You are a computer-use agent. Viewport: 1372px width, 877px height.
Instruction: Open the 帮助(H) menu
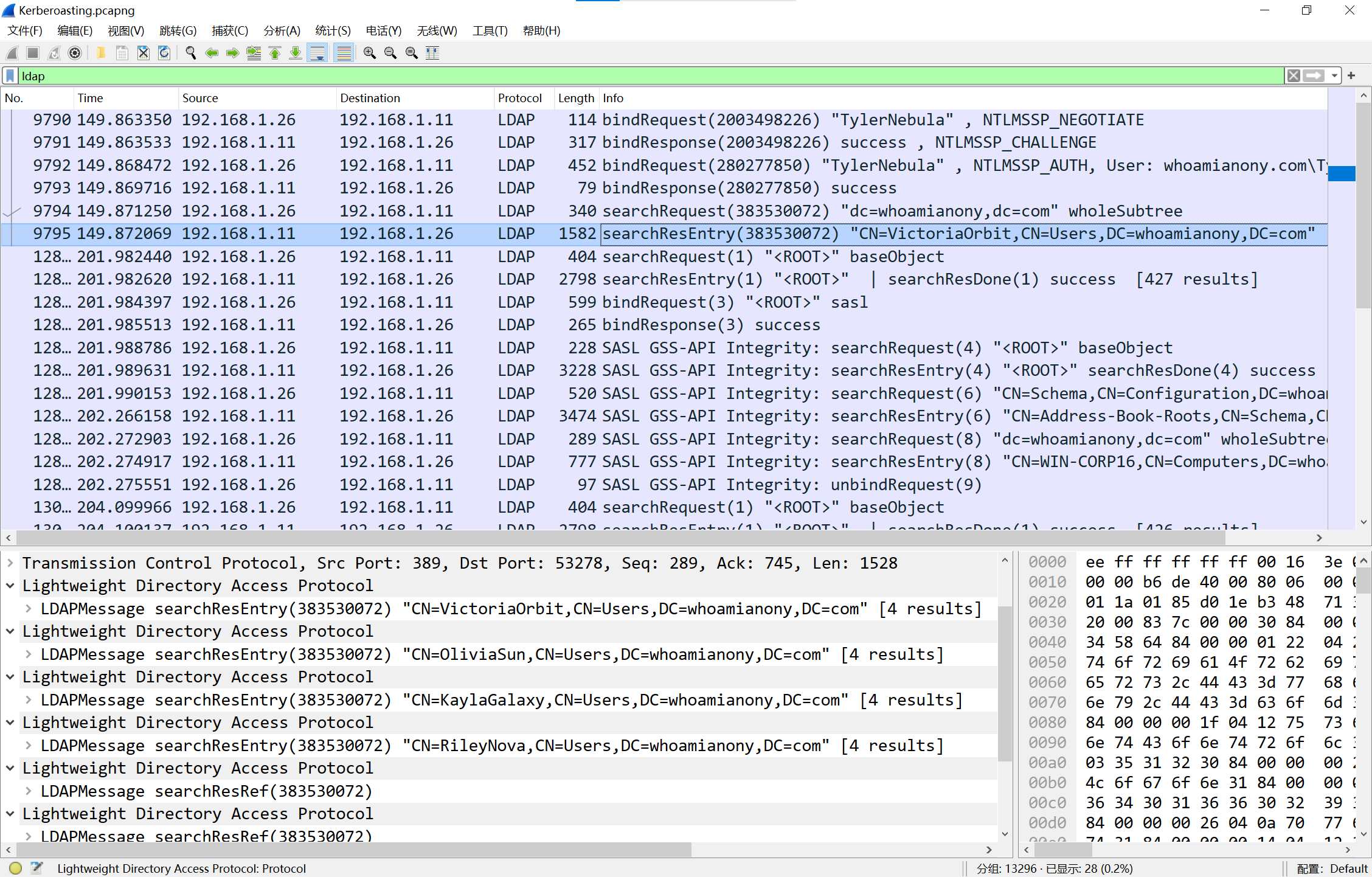(x=542, y=30)
